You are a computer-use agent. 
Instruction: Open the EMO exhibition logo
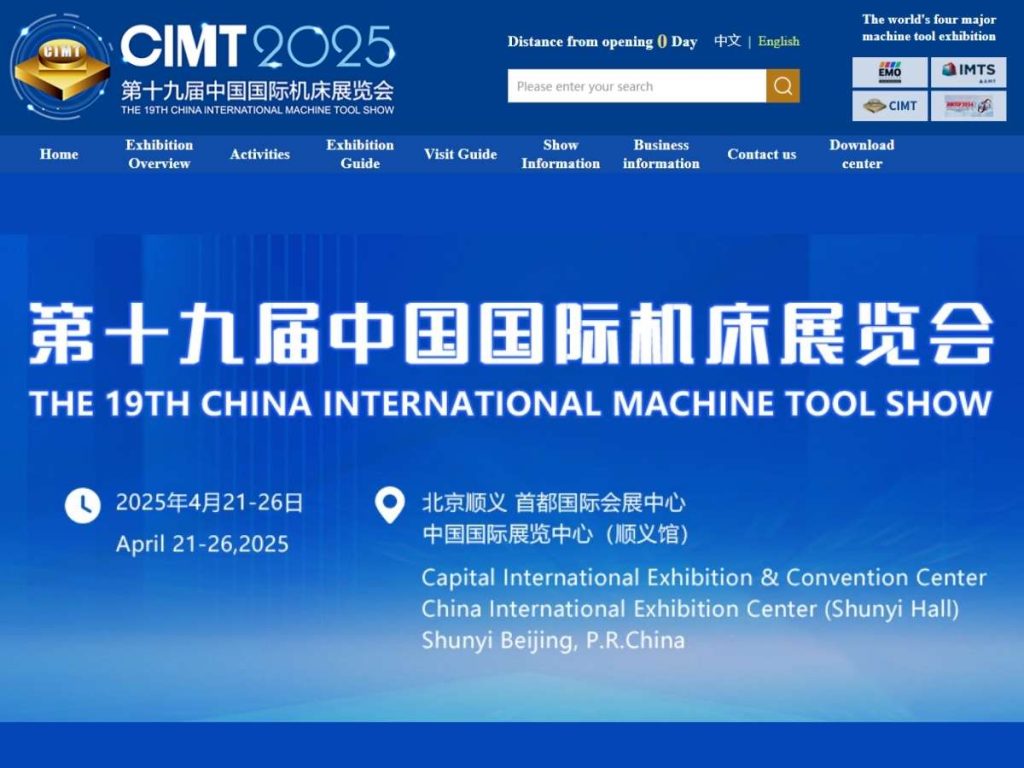[x=889, y=72]
